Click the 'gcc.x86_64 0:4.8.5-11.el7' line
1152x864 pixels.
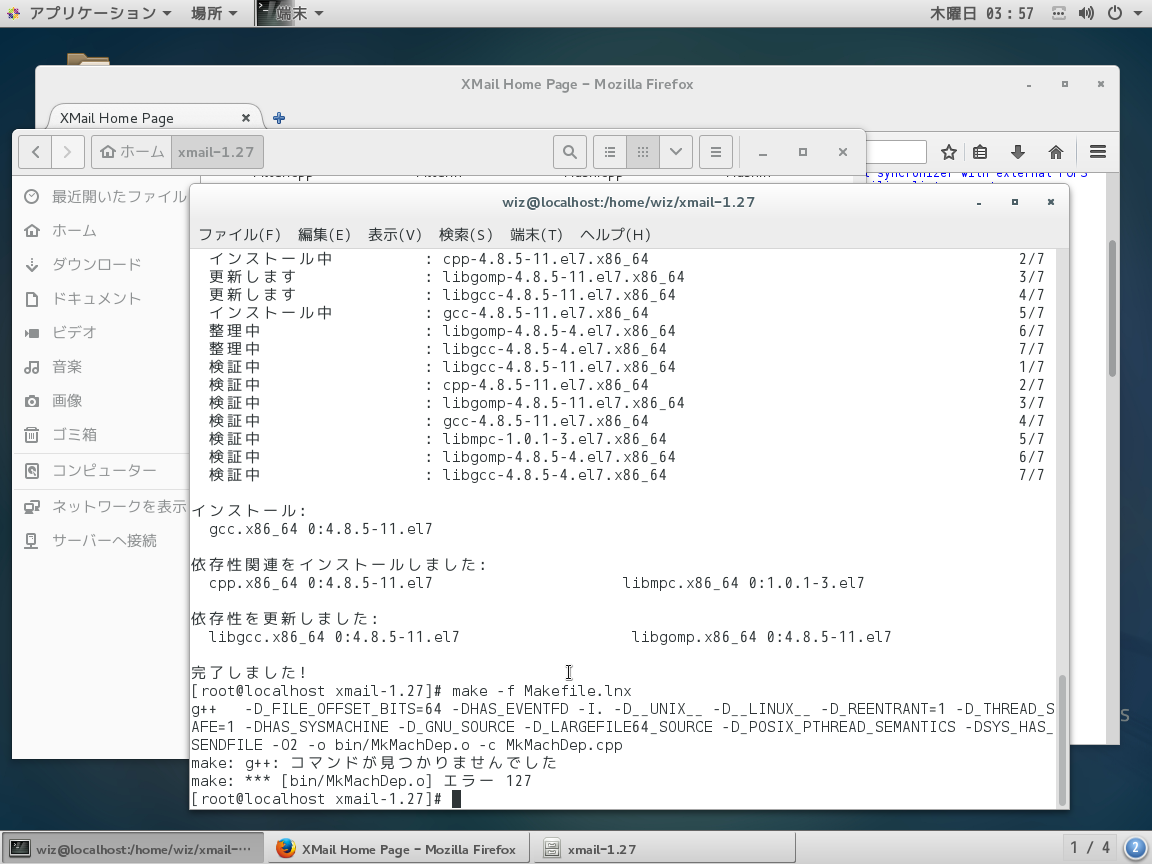(x=320, y=529)
